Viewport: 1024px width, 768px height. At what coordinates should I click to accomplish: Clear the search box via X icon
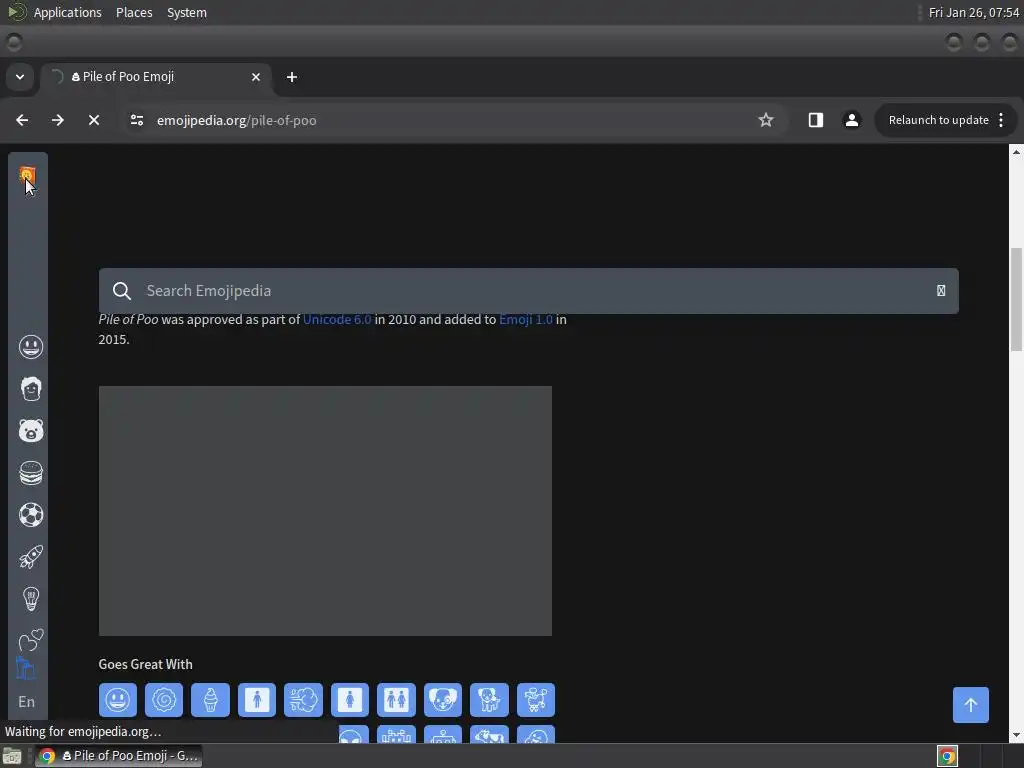(x=941, y=291)
